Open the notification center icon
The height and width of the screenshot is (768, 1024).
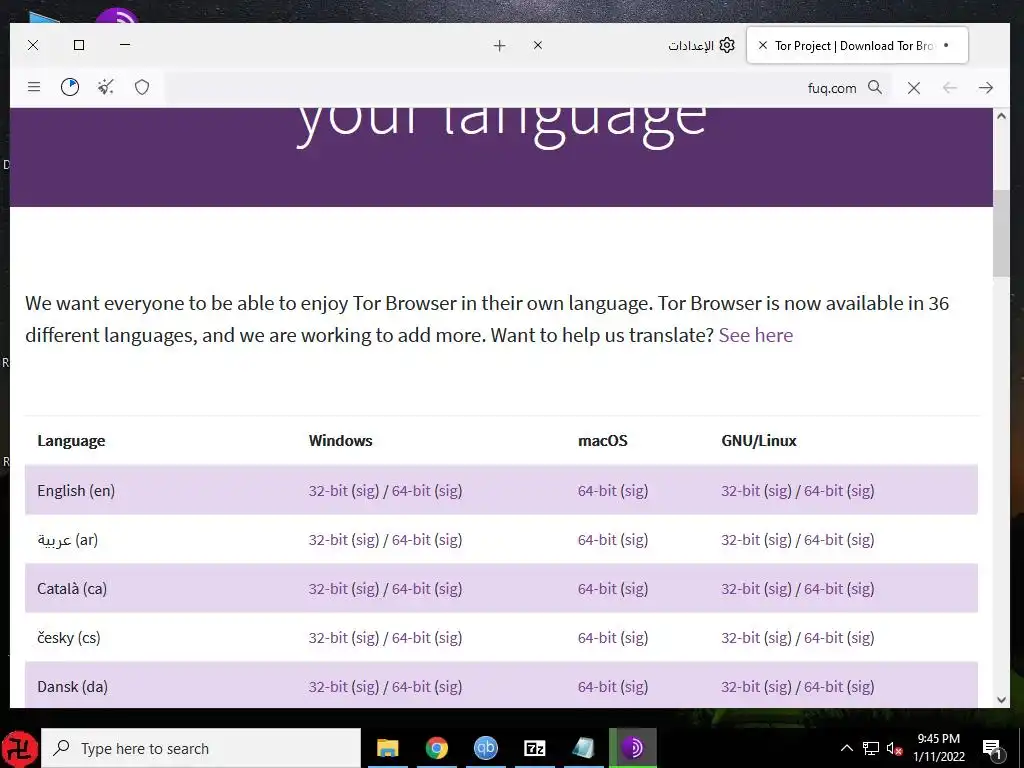click(x=992, y=749)
